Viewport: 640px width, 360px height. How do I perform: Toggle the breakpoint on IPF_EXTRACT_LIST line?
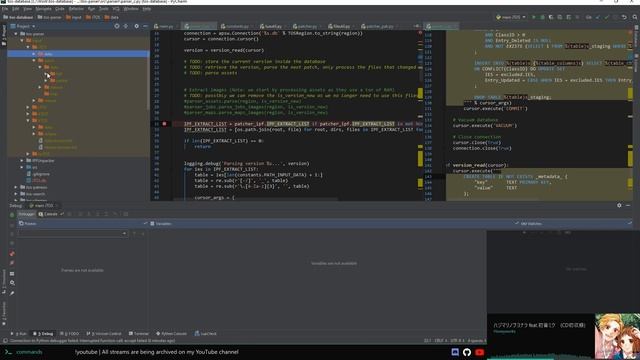click(x=164, y=124)
